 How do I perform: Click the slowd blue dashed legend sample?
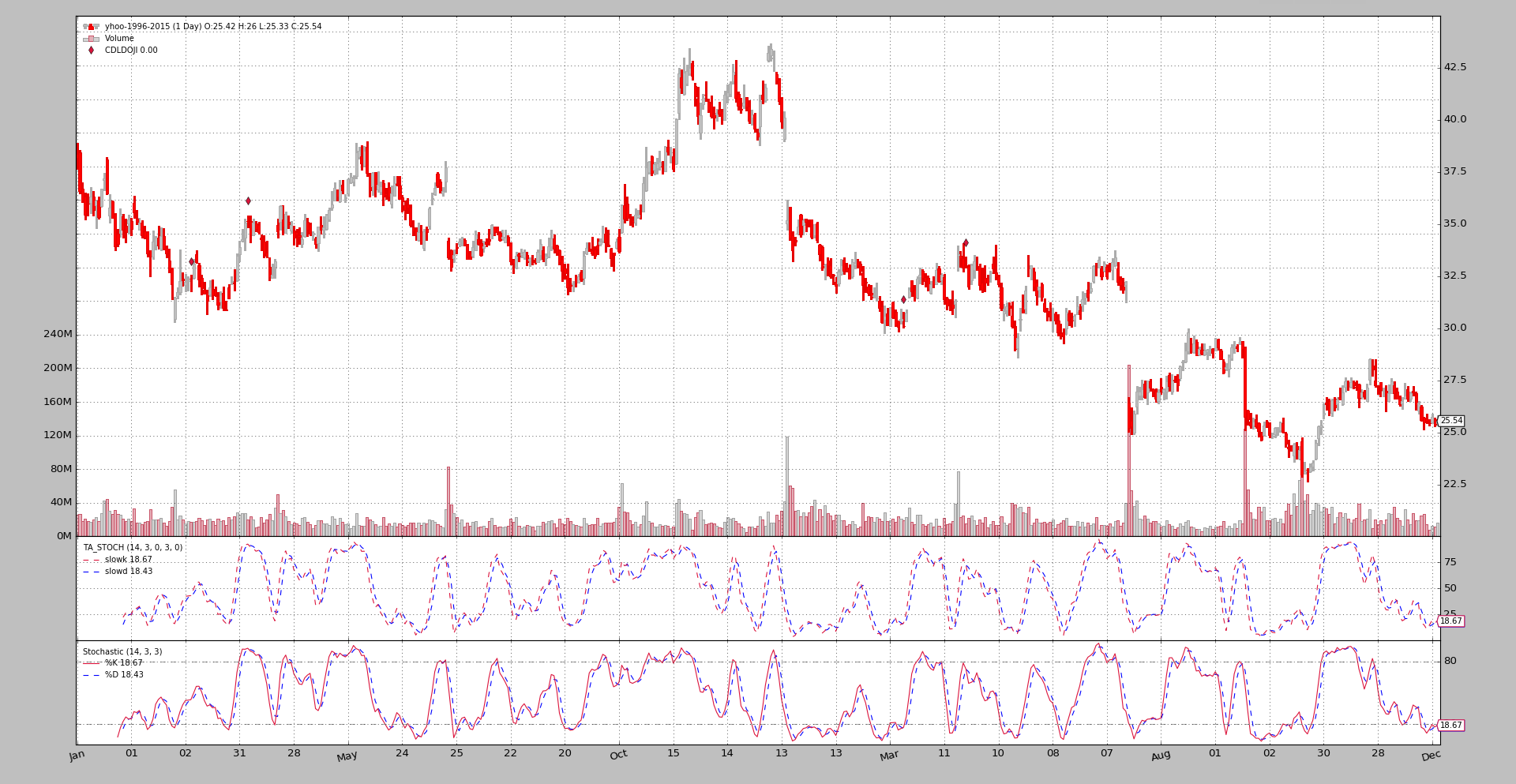[x=91, y=572]
